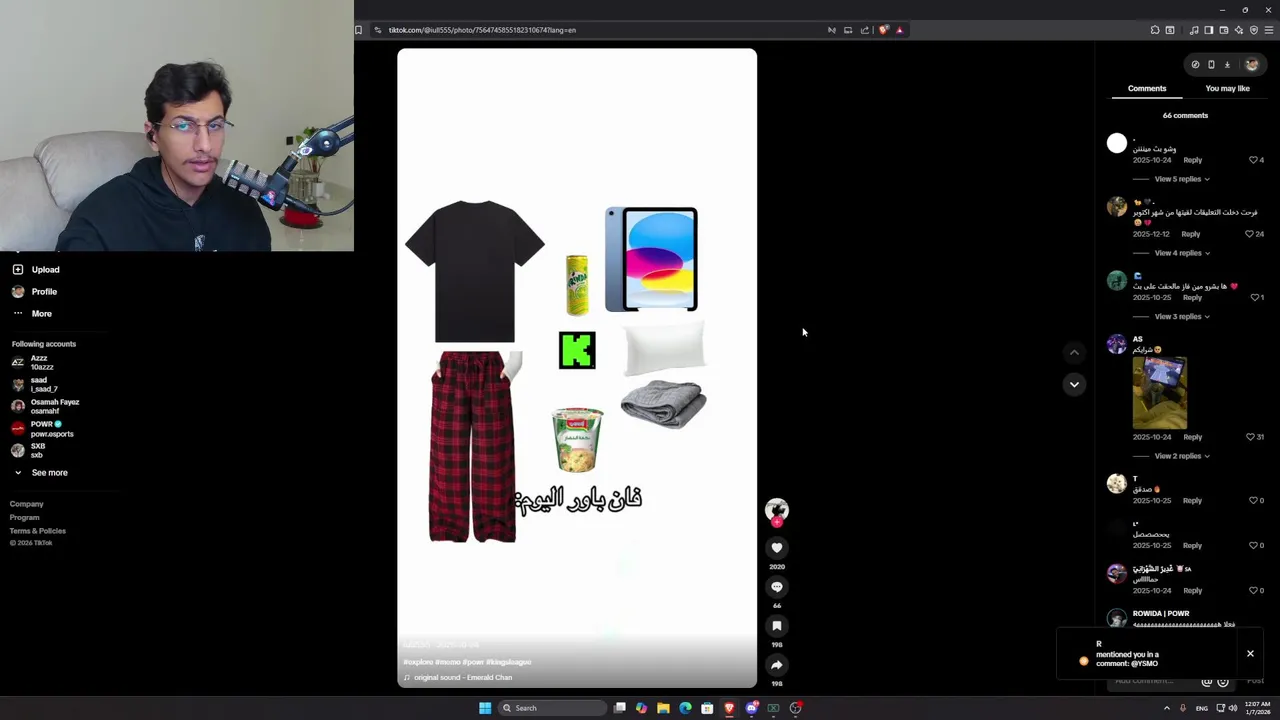Viewport: 1280px width, 720px height.
Task: Open the Upload page from sidebar
Action: [36, 270]
